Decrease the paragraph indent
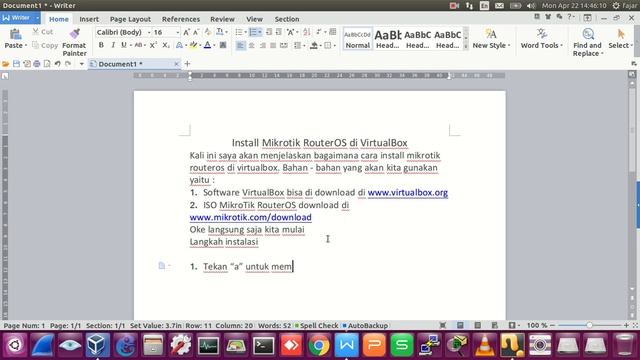 click(x=269, y=32)
